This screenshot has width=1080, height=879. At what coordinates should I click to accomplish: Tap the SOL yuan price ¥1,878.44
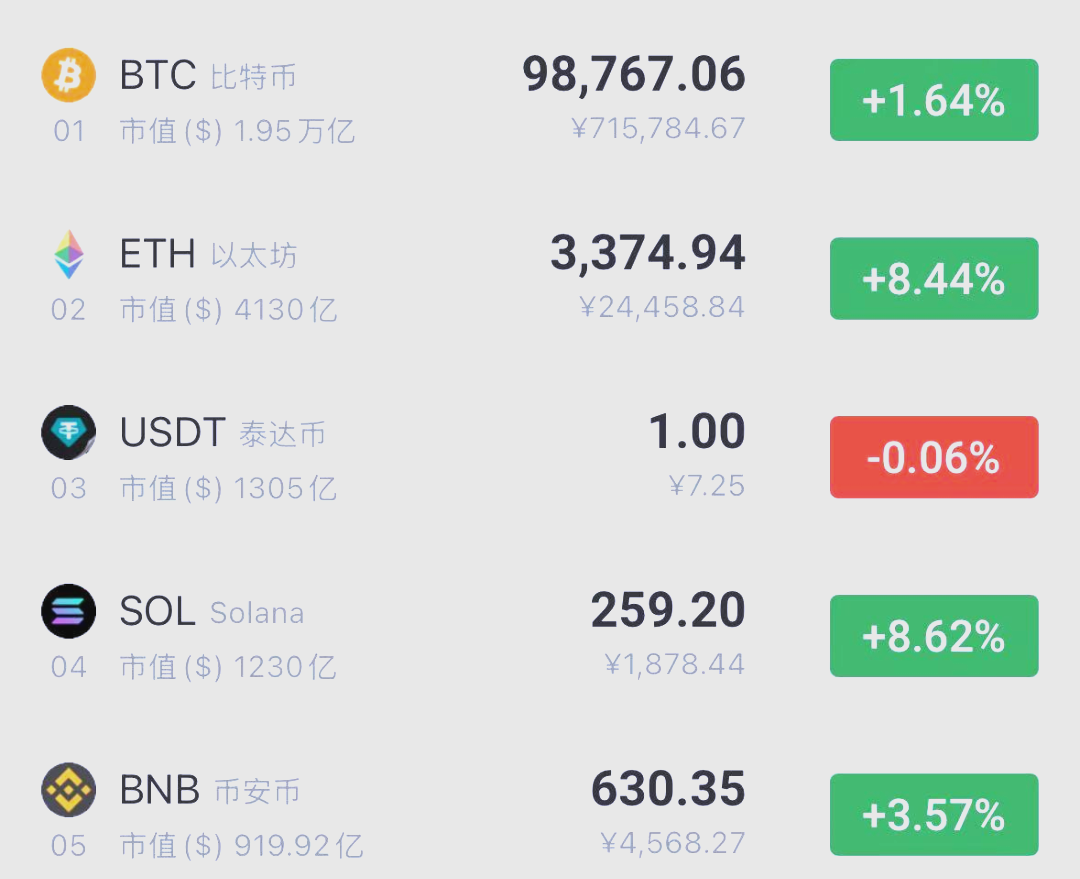pyautogui.click(x=675, y=665)
